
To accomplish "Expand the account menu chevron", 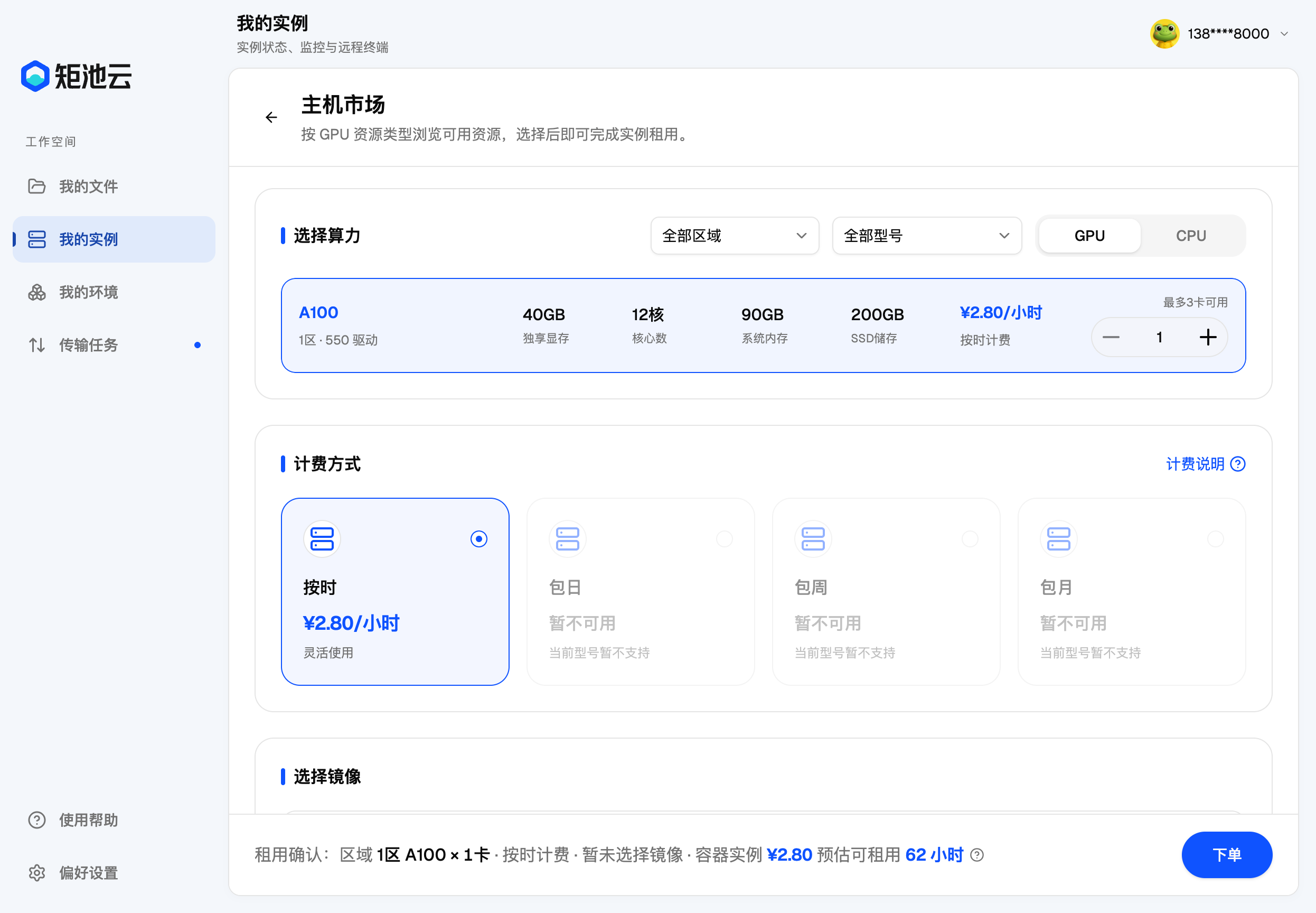I will coord(1284,34).
